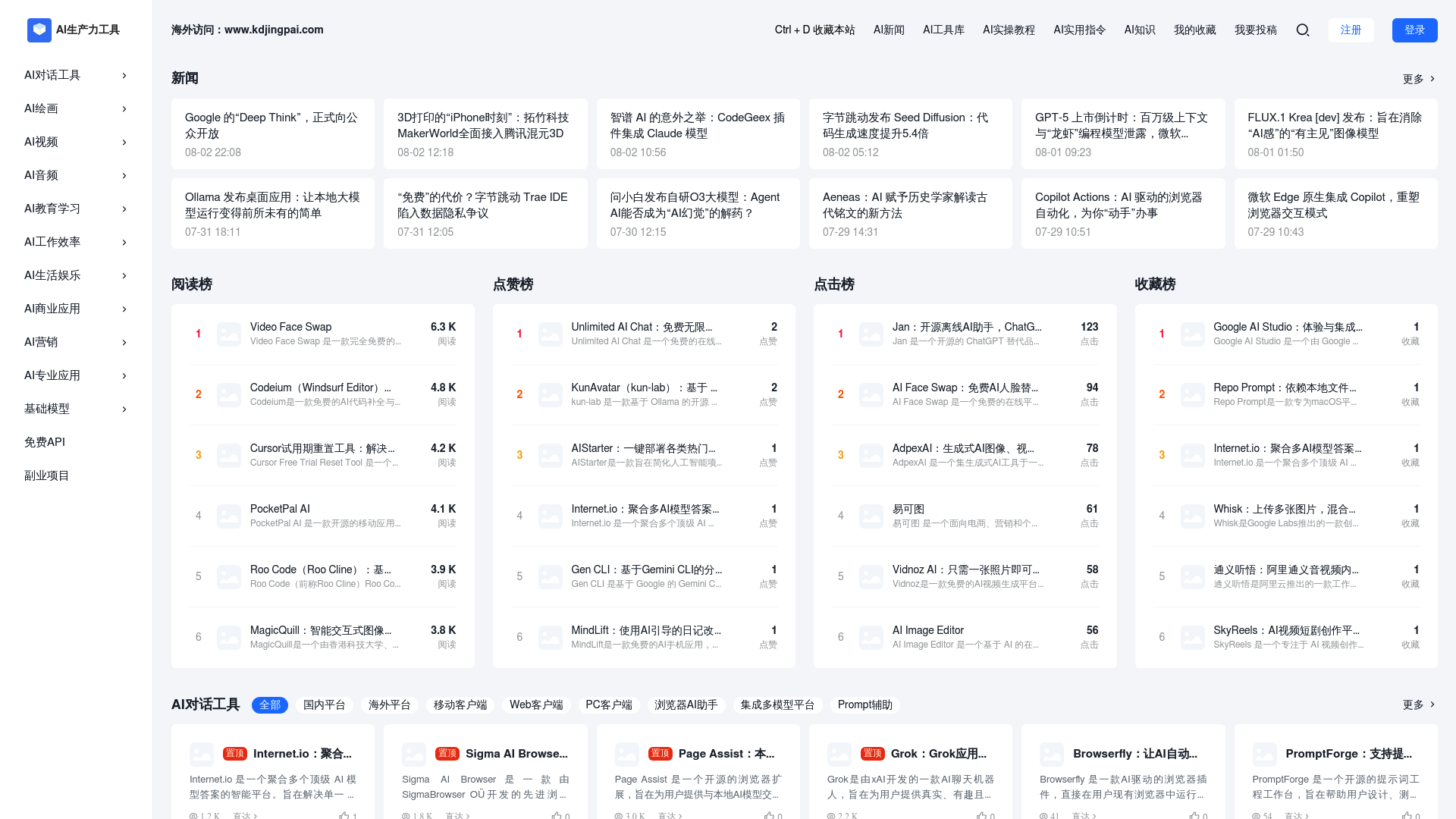Open the AI新闻 nav menu item
This screenshot has height=819, width=1456.
pyautogui.click(x=889, y=30)
